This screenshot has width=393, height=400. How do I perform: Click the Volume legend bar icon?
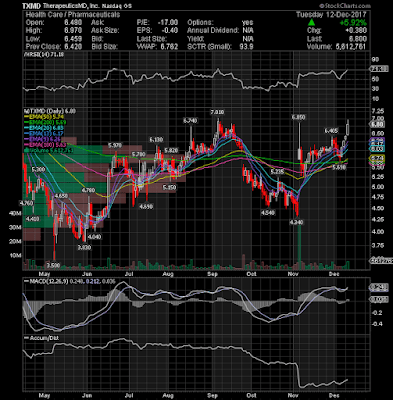click(x=25, y=150)
